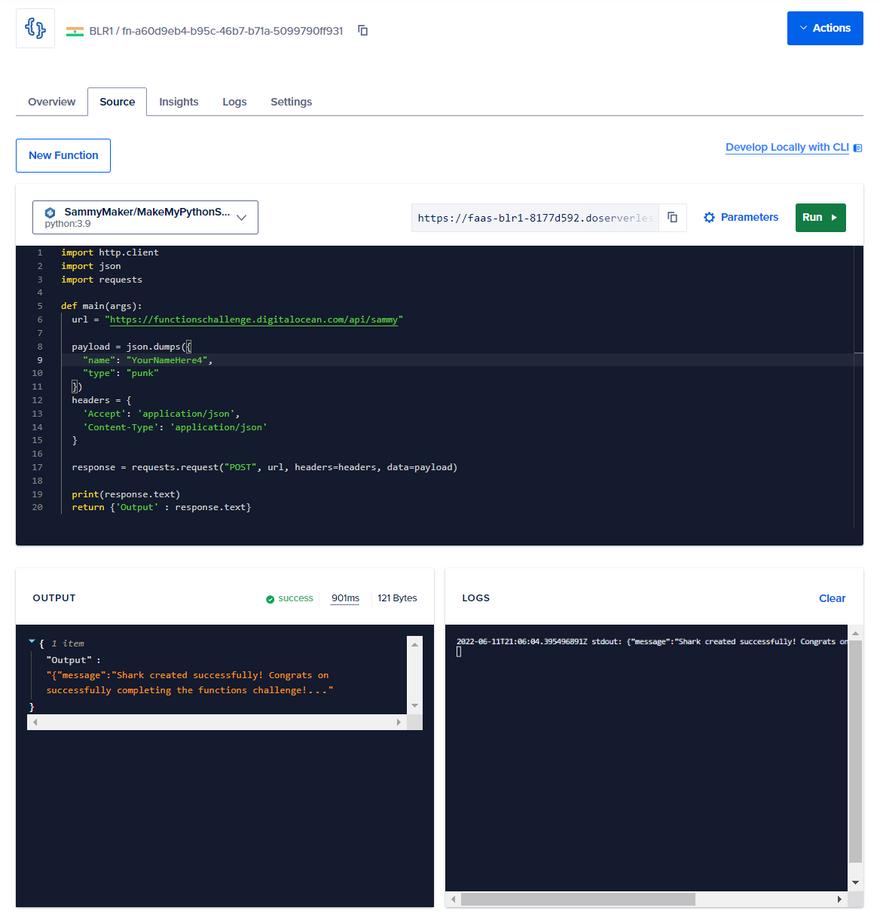Open the Actions dropdown menu
This screenshot has width=880, height=917.
click(x=824, y=28)
